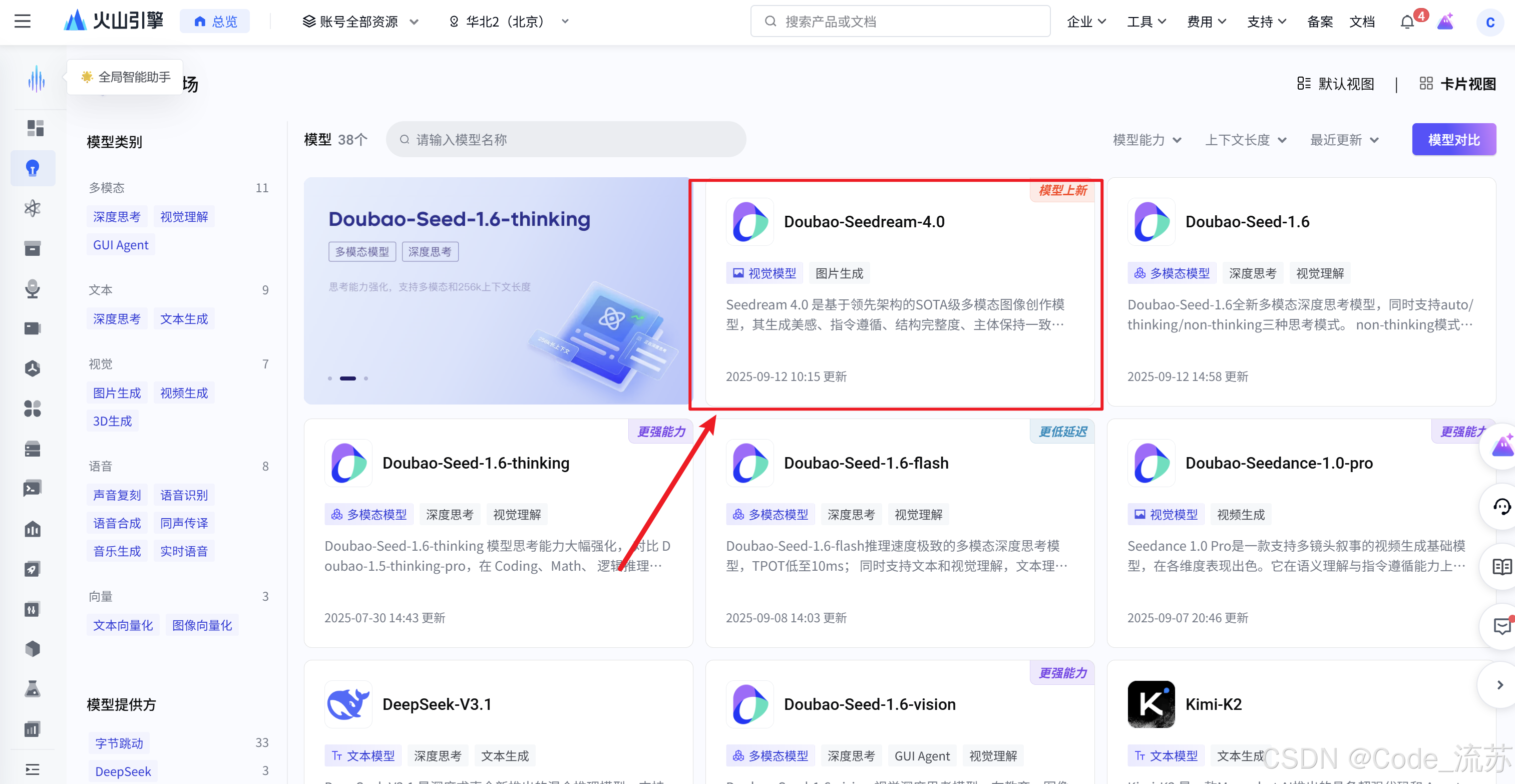The height and width of the screenshot is (784, 1515).
Task: Click the model name search input field
Action: point(565,139)
